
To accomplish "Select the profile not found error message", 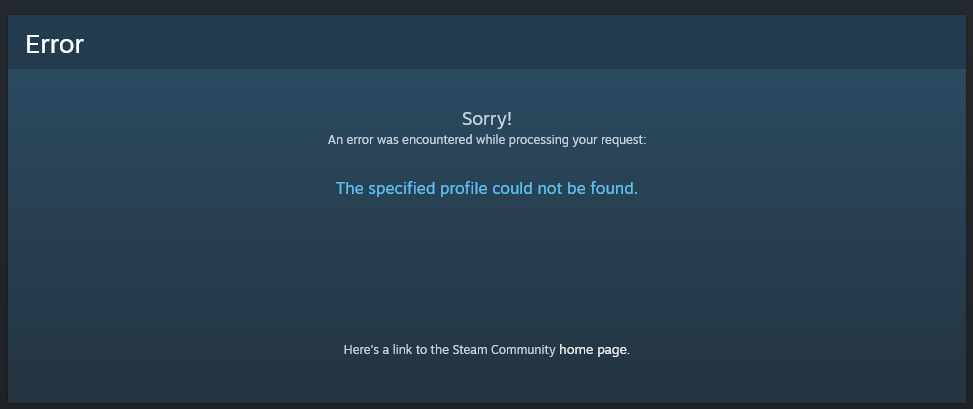I will point(486,188).
